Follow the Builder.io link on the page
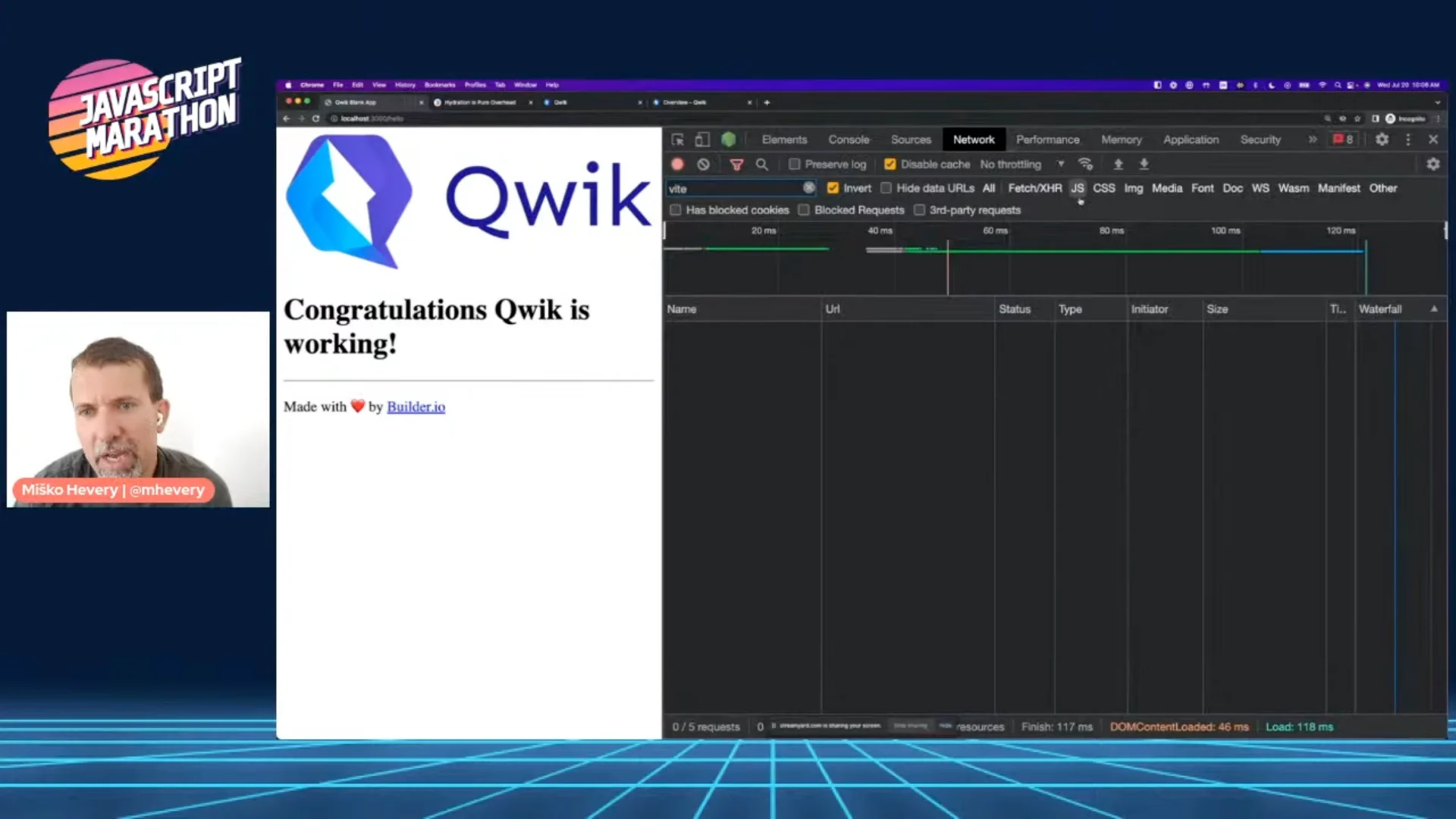Image resolution: width=1456 pixels, height=819 pixels. pyautogui.click(x=416, y=406)
